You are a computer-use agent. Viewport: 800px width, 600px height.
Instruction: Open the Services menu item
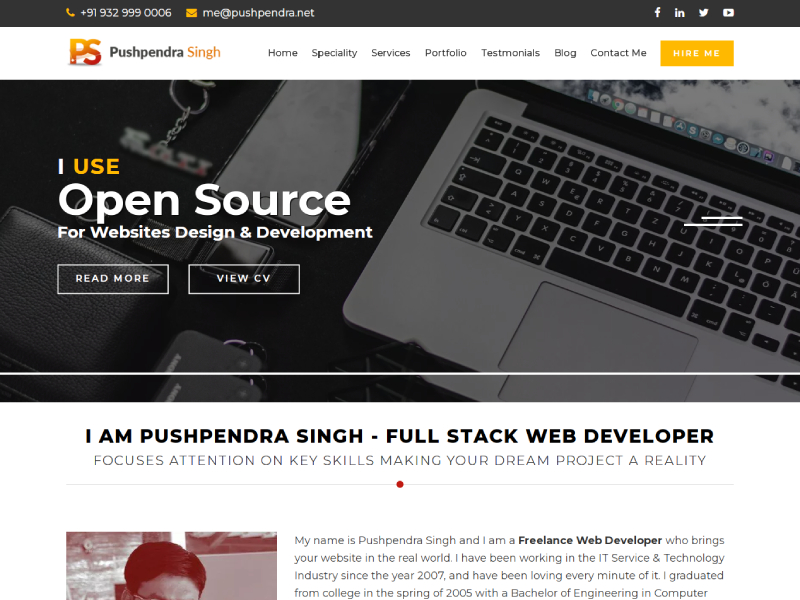pyautogui.click(x=391, y=53)
